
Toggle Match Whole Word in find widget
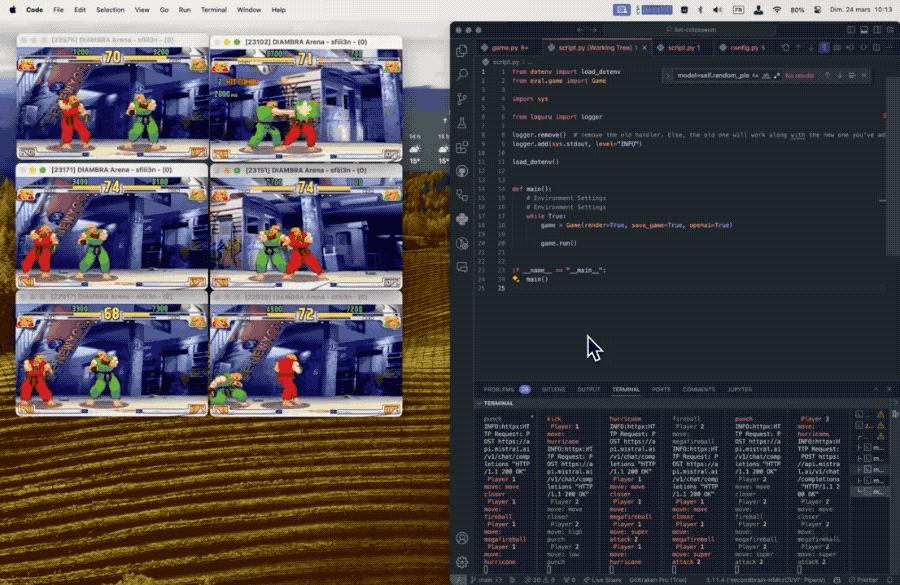[765, 75]
